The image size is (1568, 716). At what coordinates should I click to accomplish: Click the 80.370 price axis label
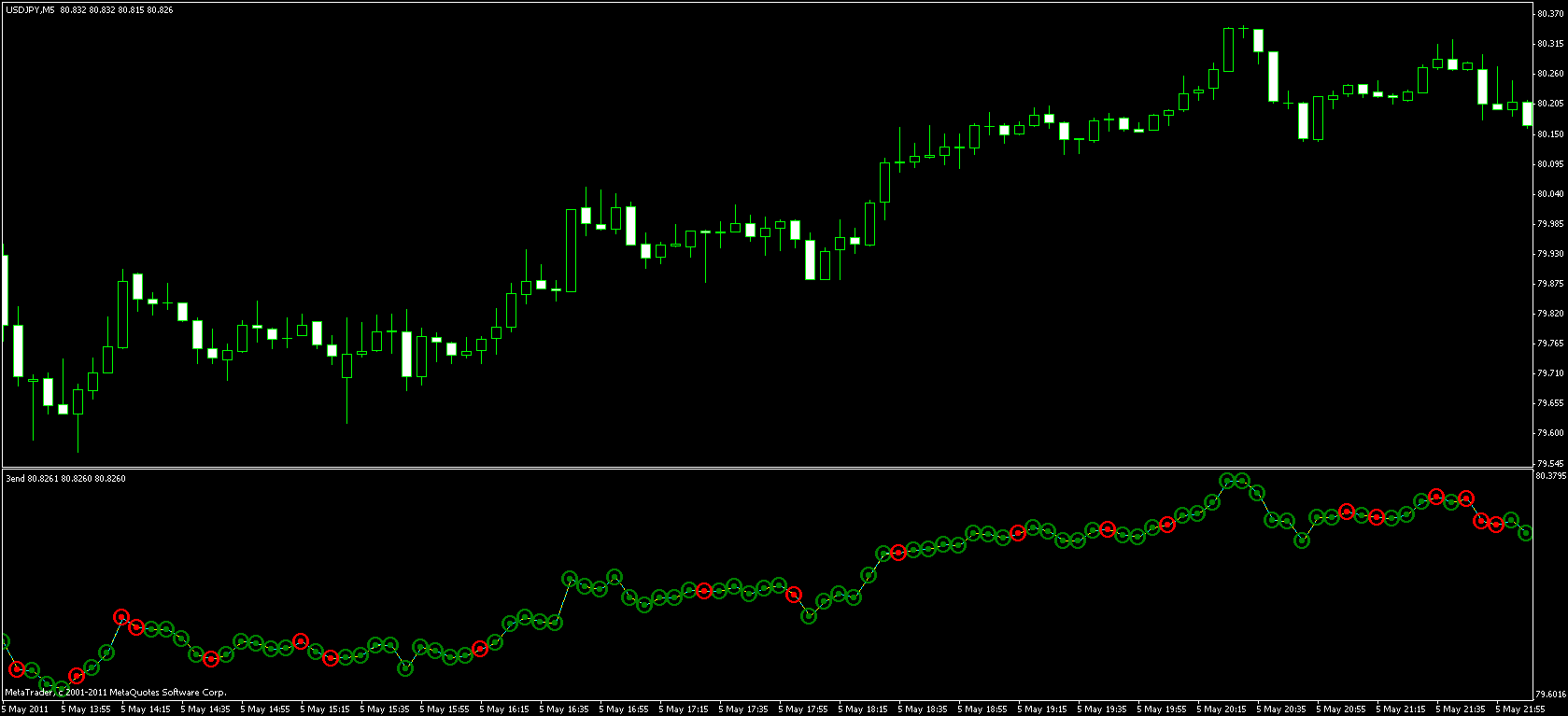coord(1549,14)
